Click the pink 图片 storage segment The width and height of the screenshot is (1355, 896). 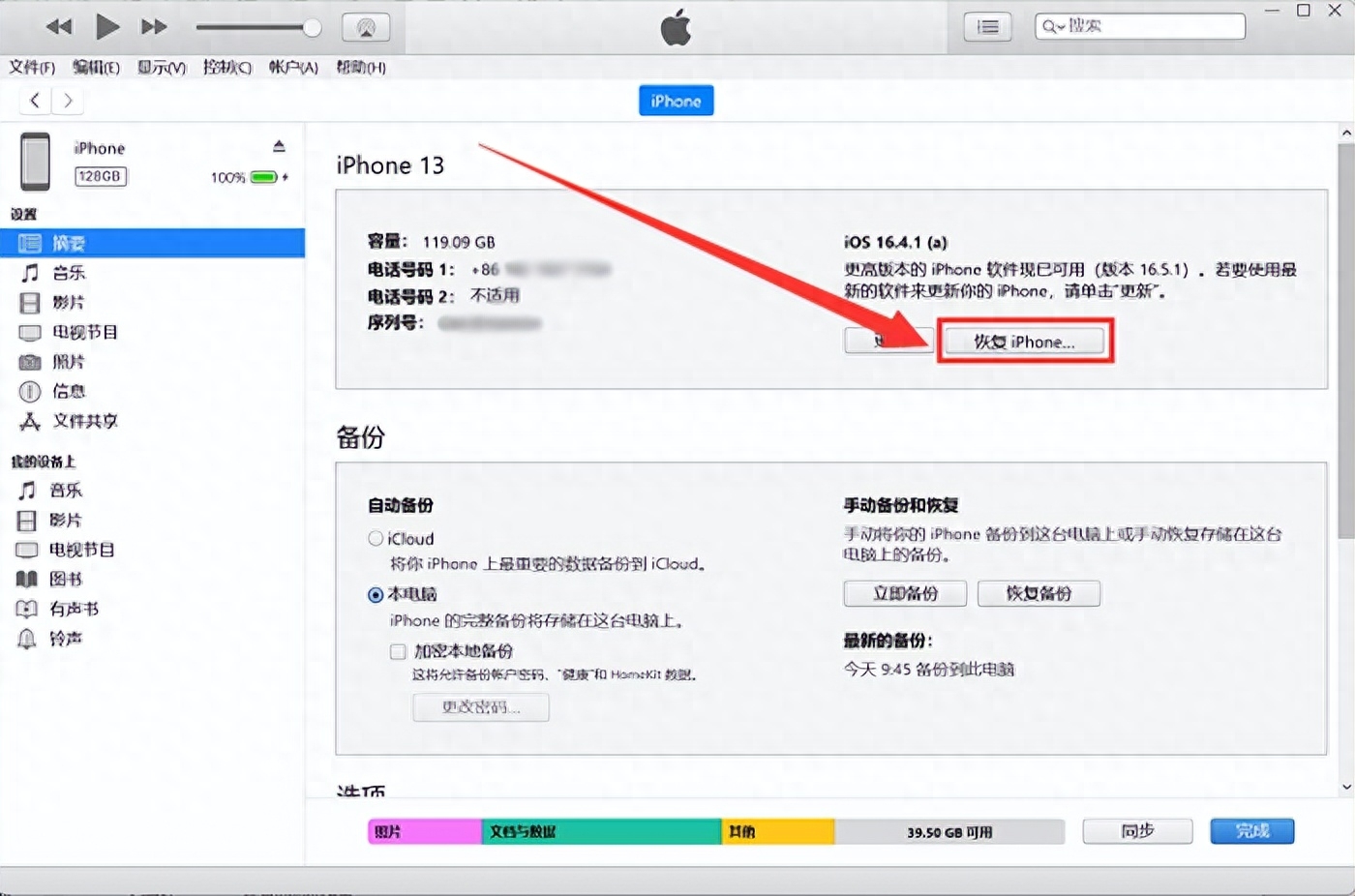(x=425, y=831)
